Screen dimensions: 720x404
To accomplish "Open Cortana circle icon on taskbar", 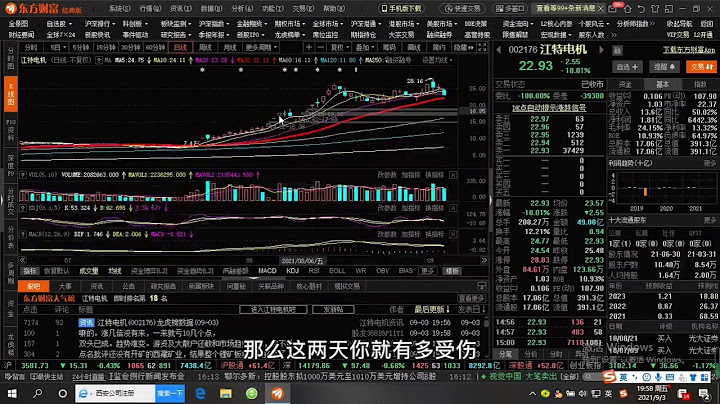I will (x=62, y=393).
